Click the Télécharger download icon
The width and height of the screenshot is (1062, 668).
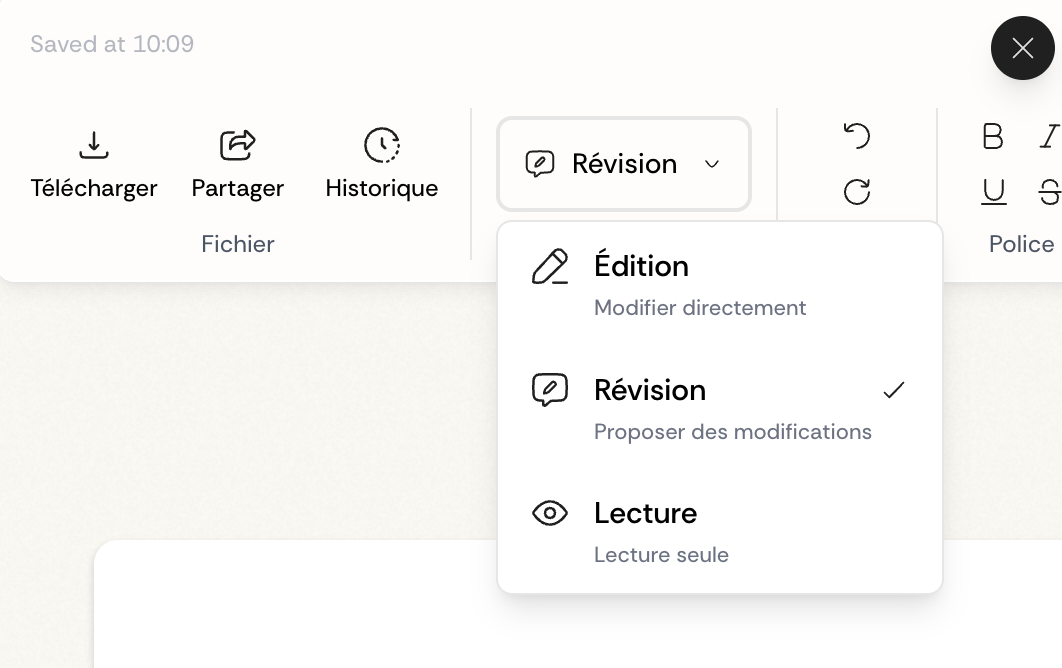94,146
